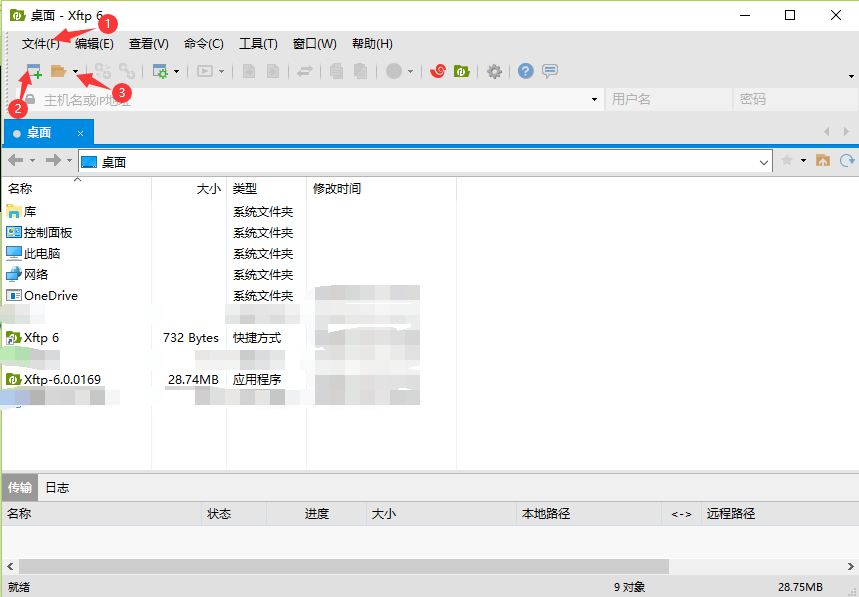Select the 控制面板 row
Screen dimensions: 859x597
(x=230, y=233)
